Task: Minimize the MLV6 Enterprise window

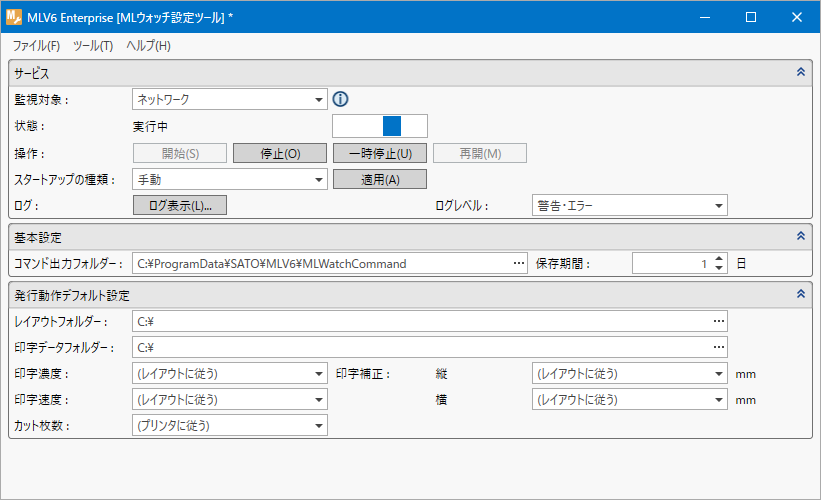Action: tap(705, 17)
